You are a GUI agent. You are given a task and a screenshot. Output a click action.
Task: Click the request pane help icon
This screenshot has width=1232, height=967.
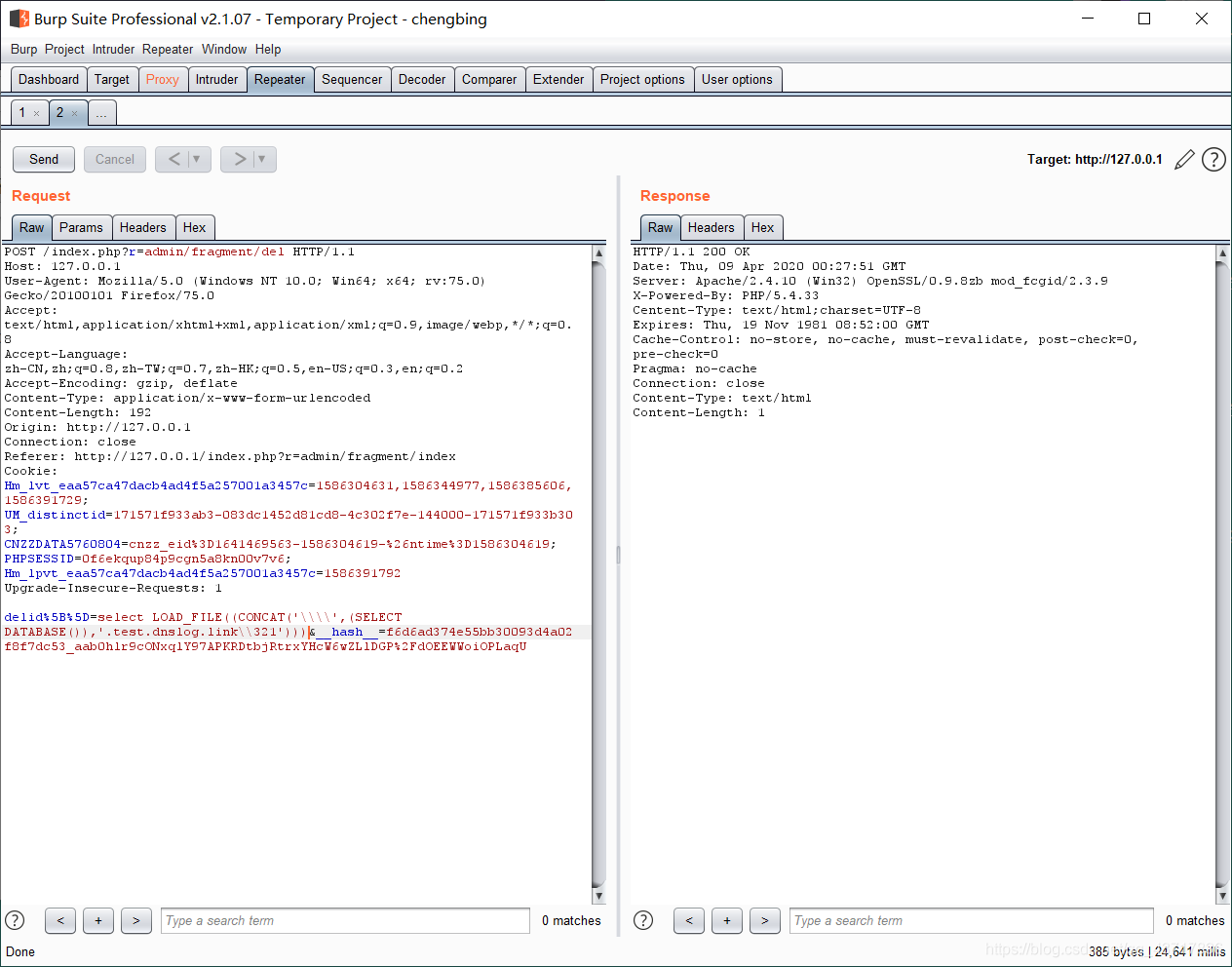click(x=15, y=920)
